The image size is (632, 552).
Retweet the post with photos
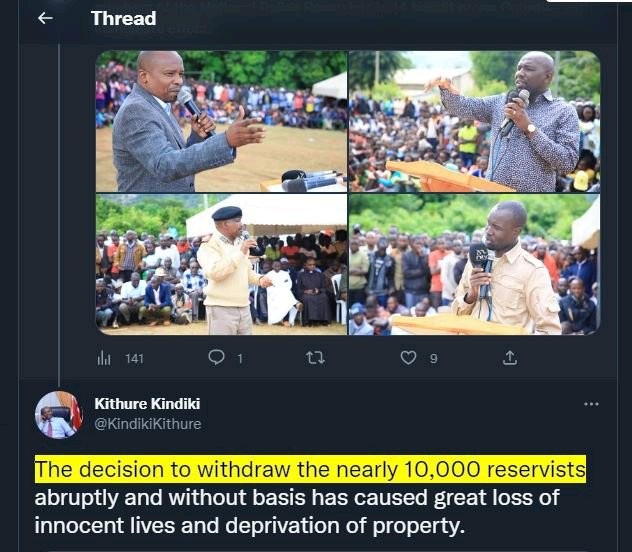[x=315, y=358]
